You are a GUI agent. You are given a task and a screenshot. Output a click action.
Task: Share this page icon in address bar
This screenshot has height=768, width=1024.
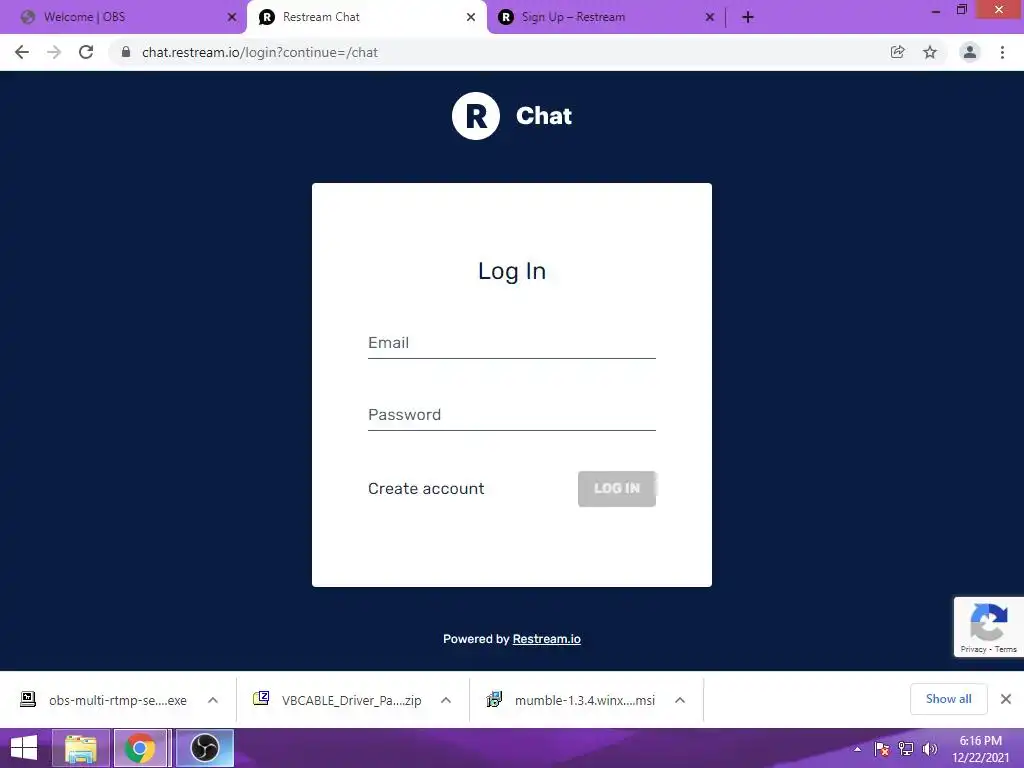pyautogui.click(x=898, y=52)
